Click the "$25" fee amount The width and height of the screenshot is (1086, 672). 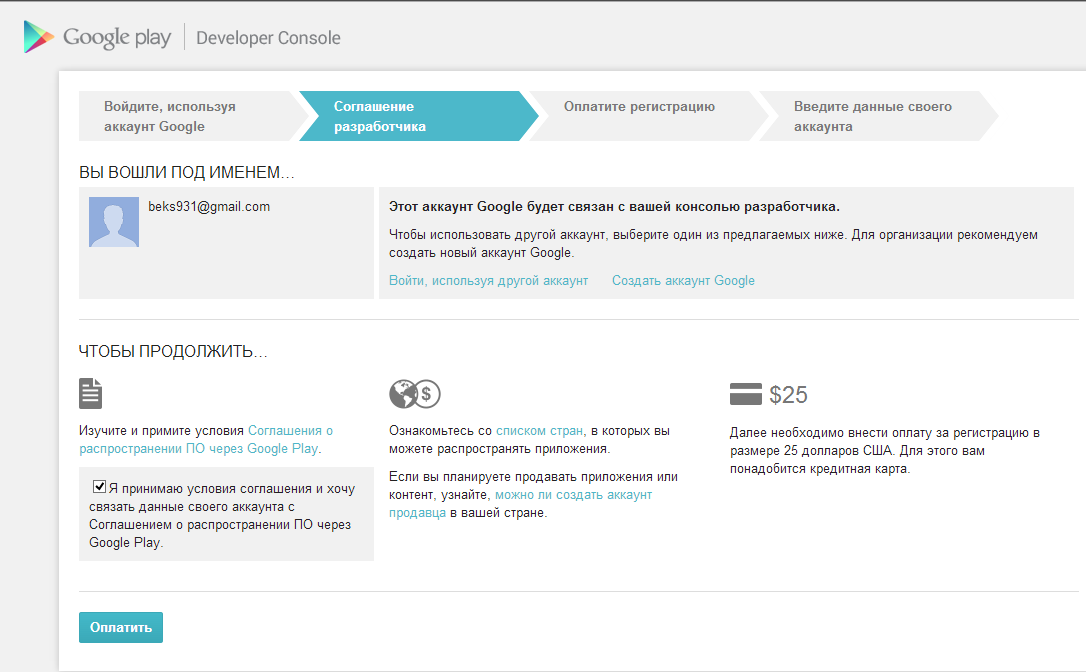[x=788, y=395]
